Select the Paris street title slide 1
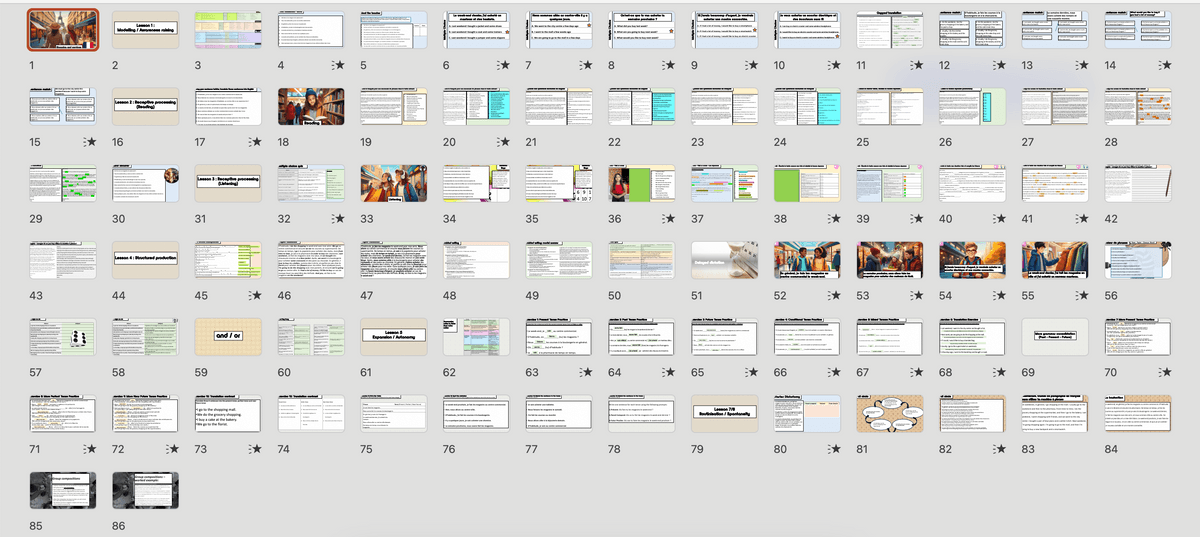The height and width of the screenshot is (537, 1200). pos(63,30)
